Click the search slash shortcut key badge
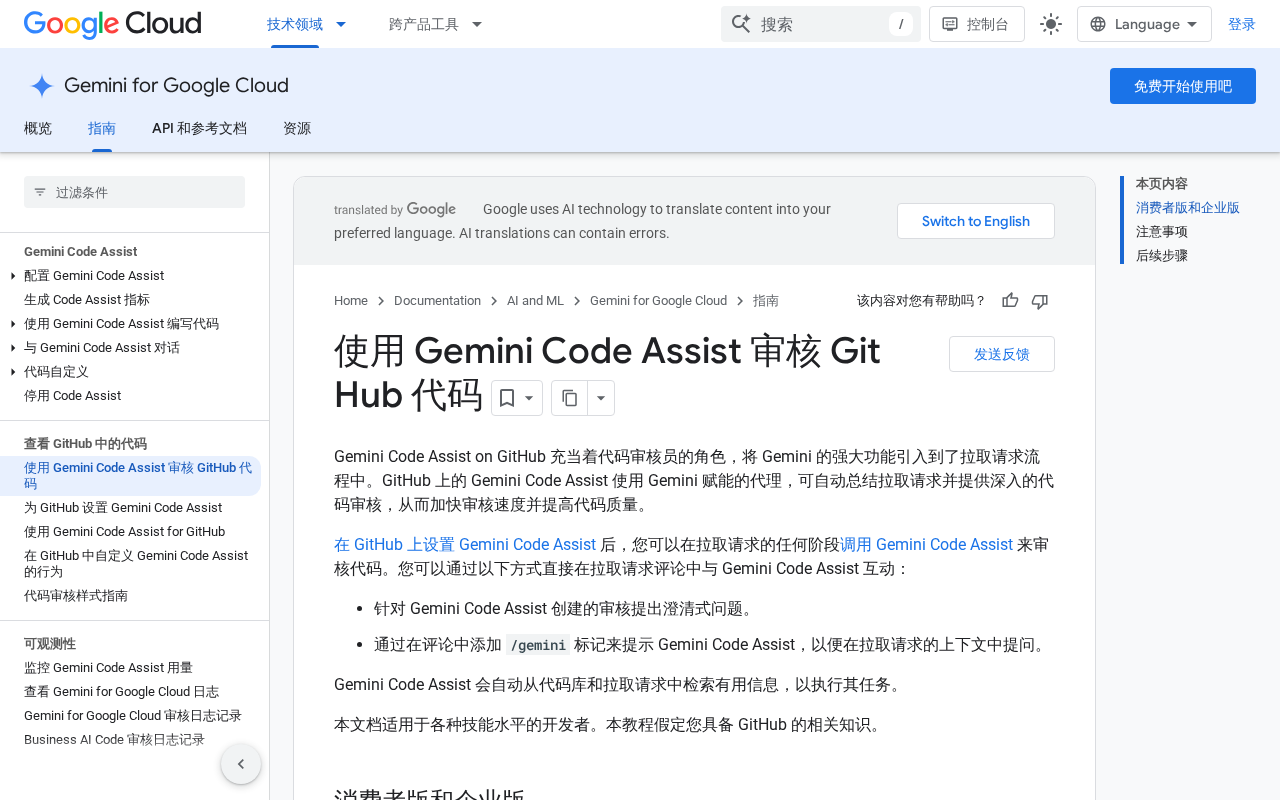Screen dimensions: 1280x800 [x=901, y=24]
